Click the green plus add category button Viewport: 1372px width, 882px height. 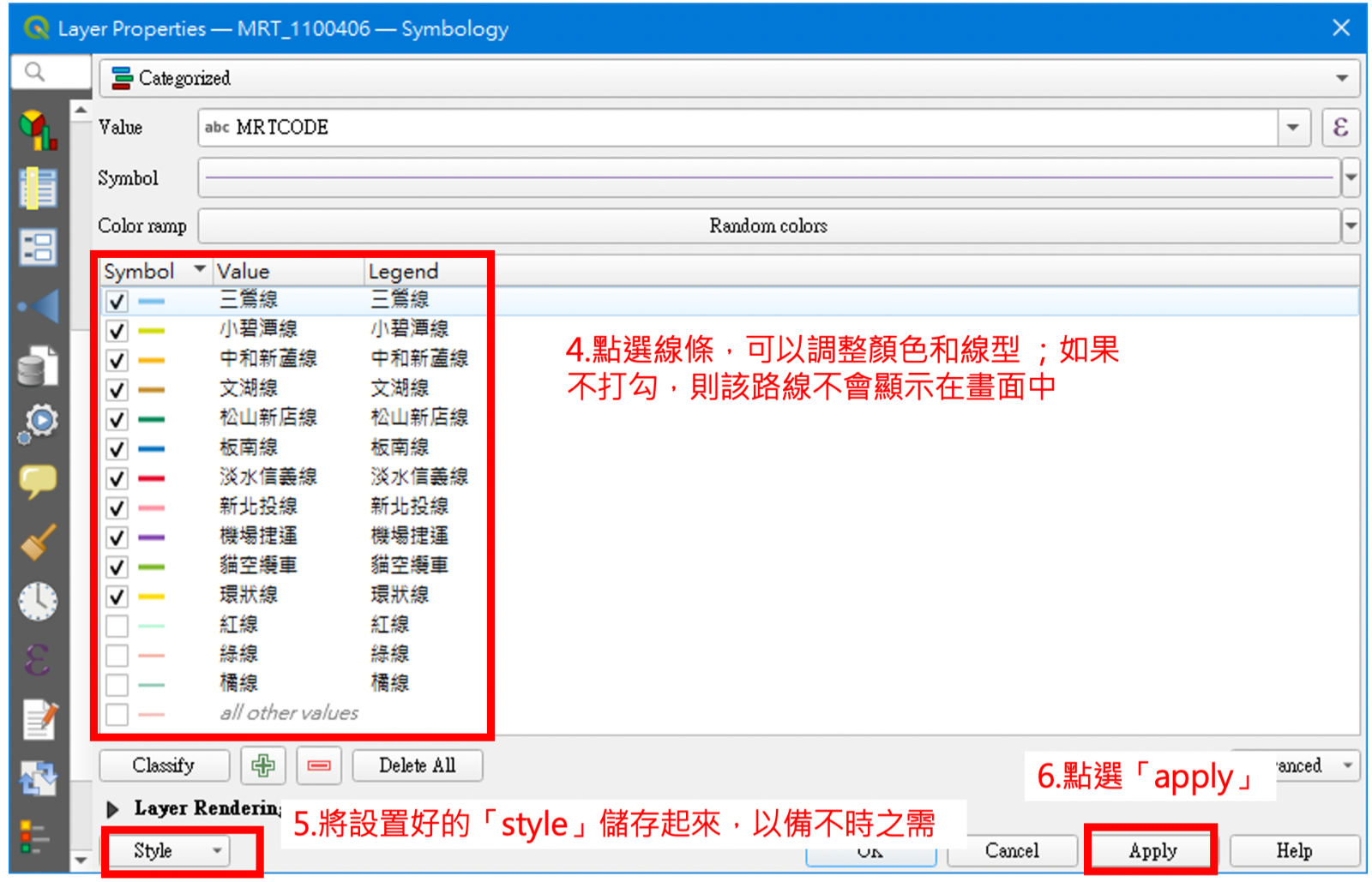pyautogui.click(x=263, y=765)
